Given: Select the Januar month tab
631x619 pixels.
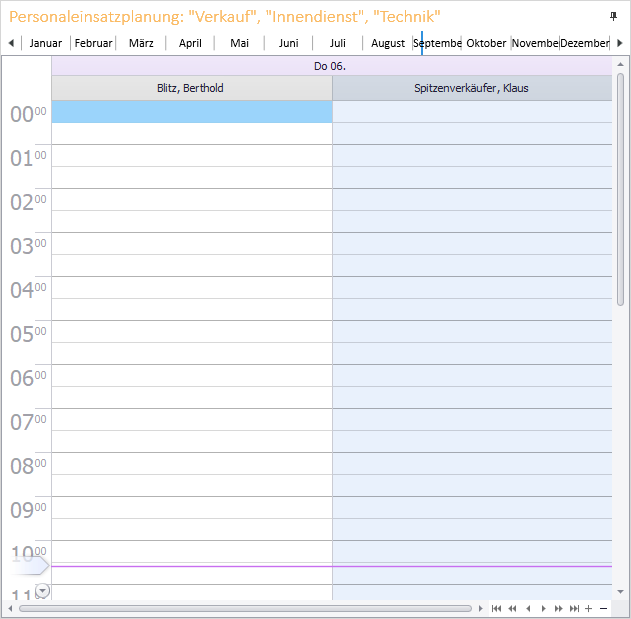Looking at the screenshot, I should coord(46,43).
